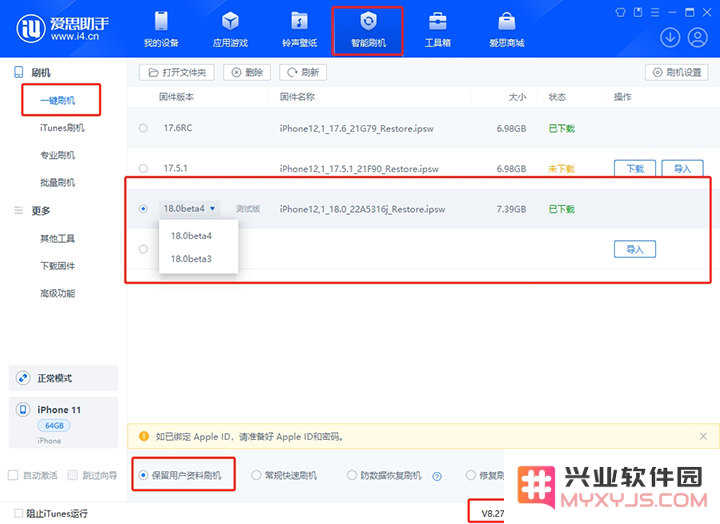Click the iPhone 11 device icon
This screenshot has height=524, width=720.
[22, 409]
